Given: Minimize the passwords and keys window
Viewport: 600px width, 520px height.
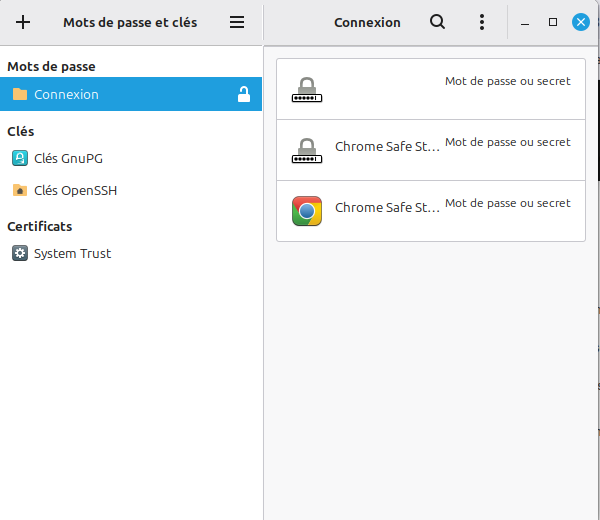Looking at the screenshot, I should (x=526, y=22).
